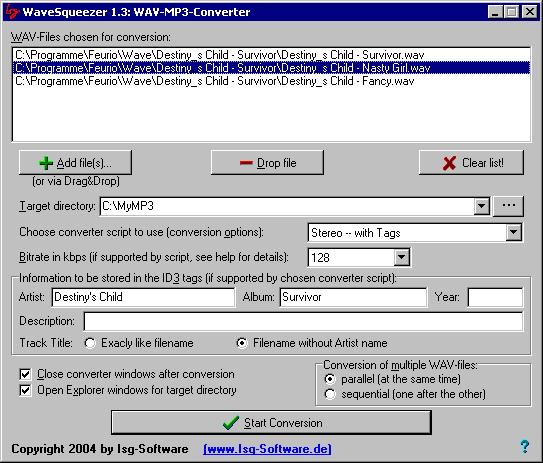Image resolution: width=543 pixels, height=463 pixels.
Task: Open the www.lsg-Software.de link
Action: [x=267, y=449]
